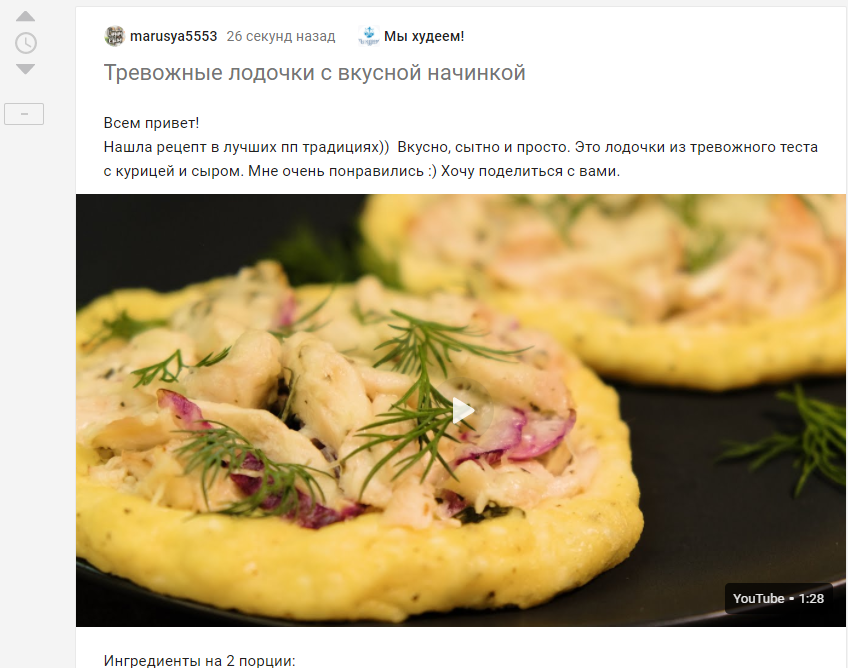Open marusya5553's avatar picture
The height and width of the screenshot is (668, 848).
(x=114, y=36)
